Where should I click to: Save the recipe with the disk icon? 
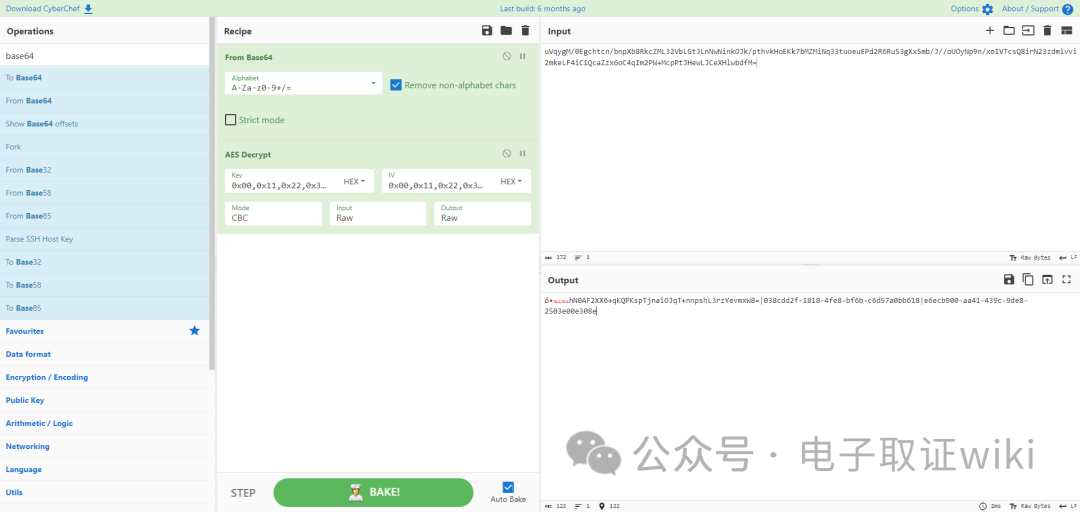click(x=487, y=30)
